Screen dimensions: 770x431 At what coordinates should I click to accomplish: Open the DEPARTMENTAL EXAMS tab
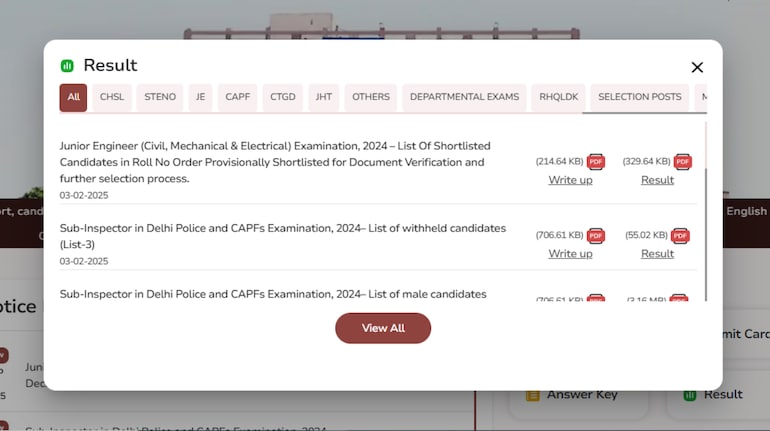pyautogui.click(x=464, y=97)
